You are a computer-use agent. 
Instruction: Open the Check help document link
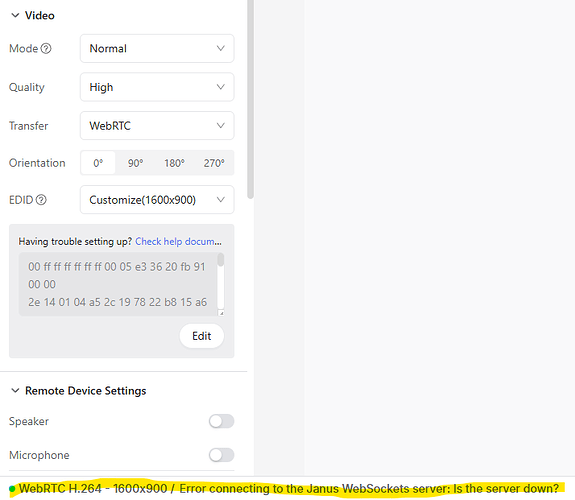pyautogui.click(x=178, y=241)
